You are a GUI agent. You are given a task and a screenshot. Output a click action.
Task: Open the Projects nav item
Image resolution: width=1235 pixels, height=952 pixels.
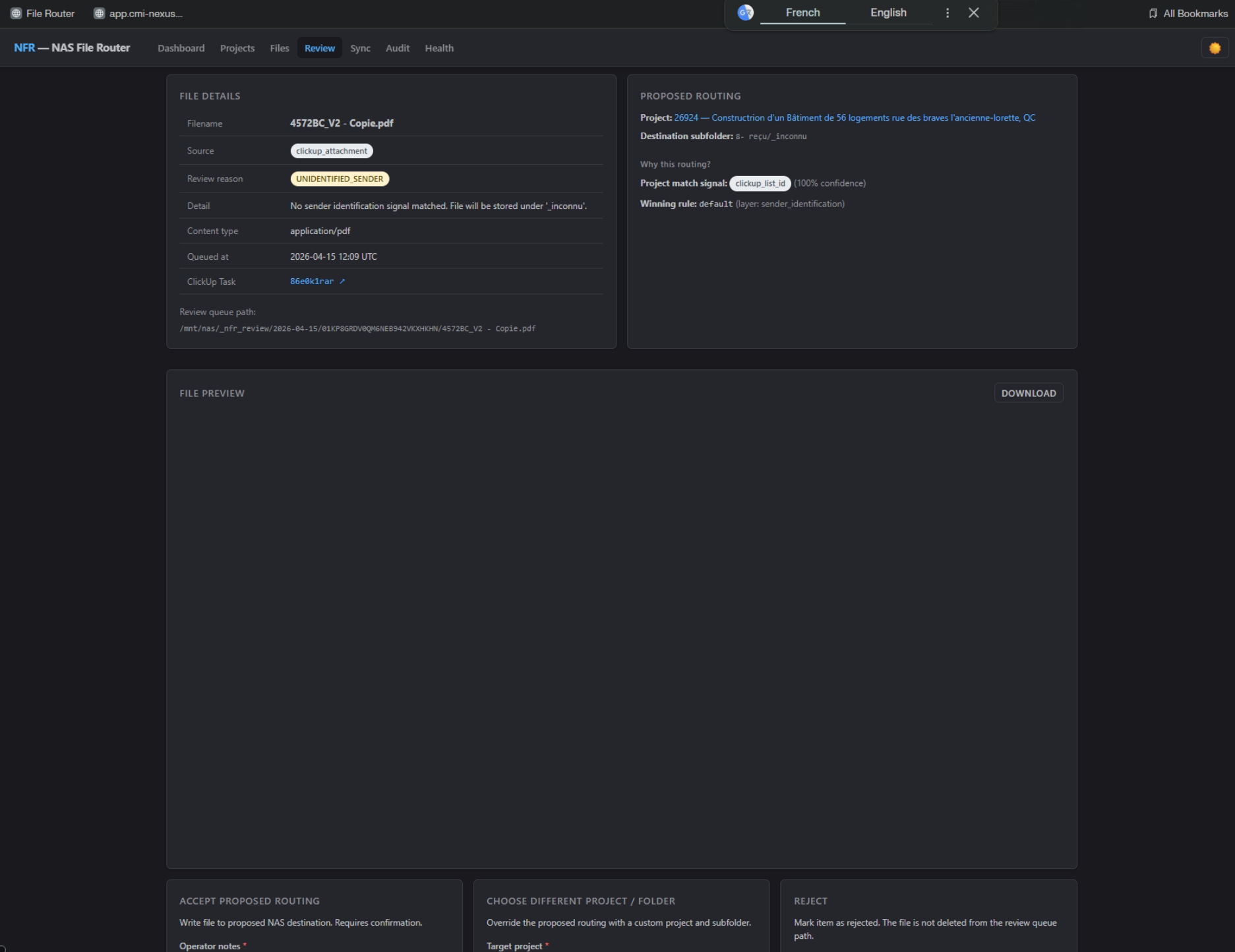click(237, 48)
